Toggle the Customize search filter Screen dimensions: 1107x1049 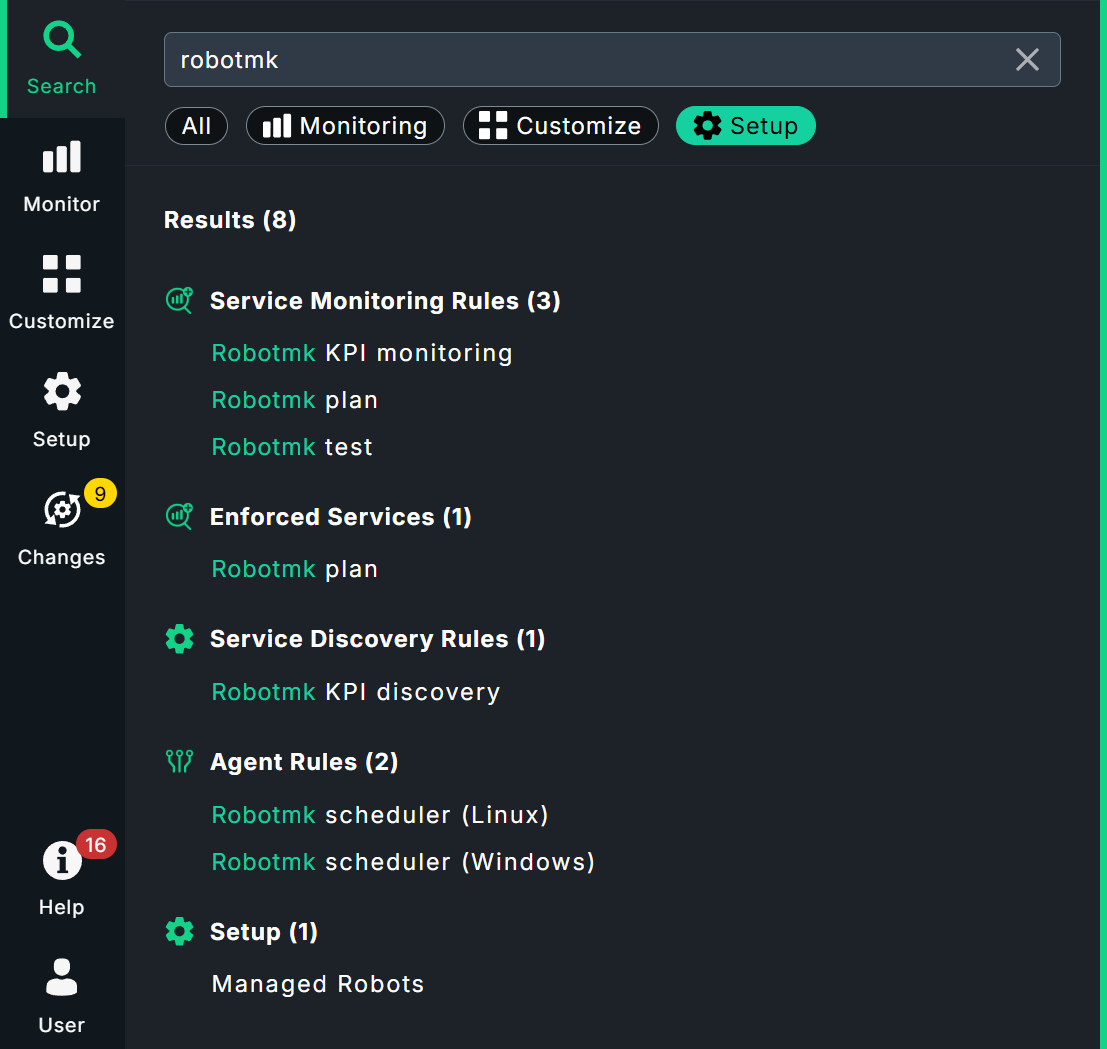click(560, 125)
